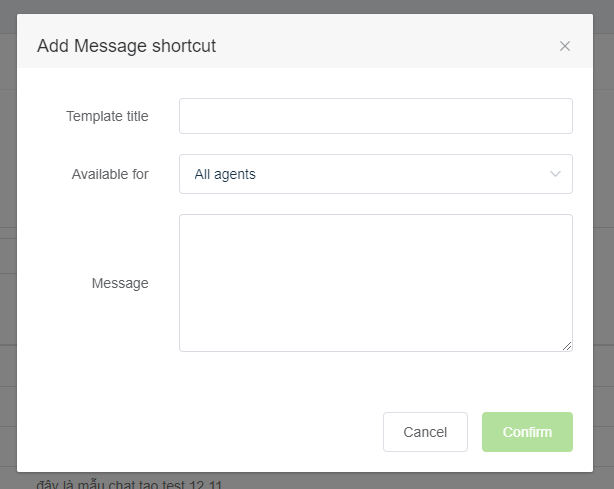Click the dimmed backdrop left of the dialog
Viewport: 614px width, 489px height.
pos(8,250)
